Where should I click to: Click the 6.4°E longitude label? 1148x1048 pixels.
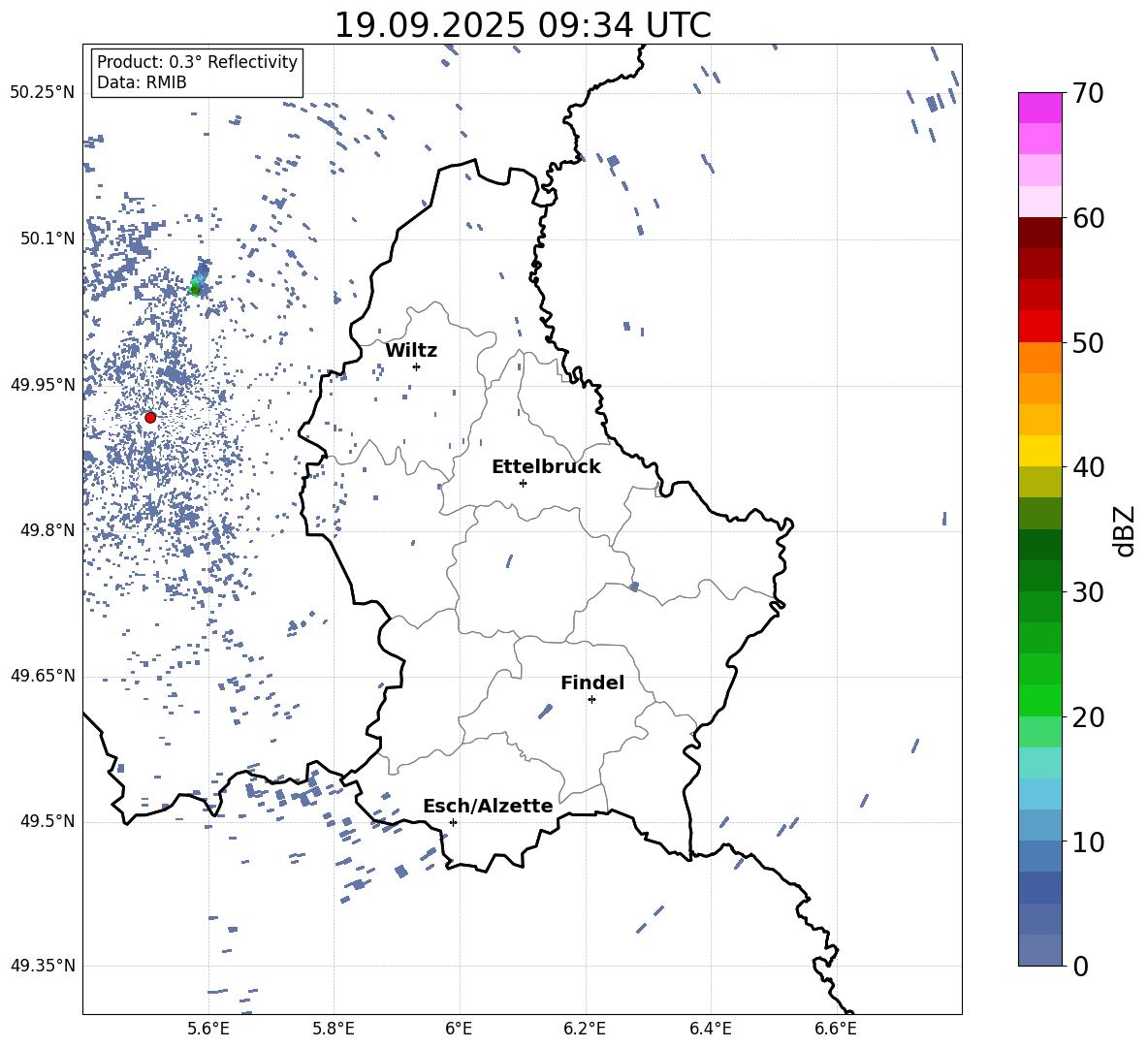(710, 1029)
